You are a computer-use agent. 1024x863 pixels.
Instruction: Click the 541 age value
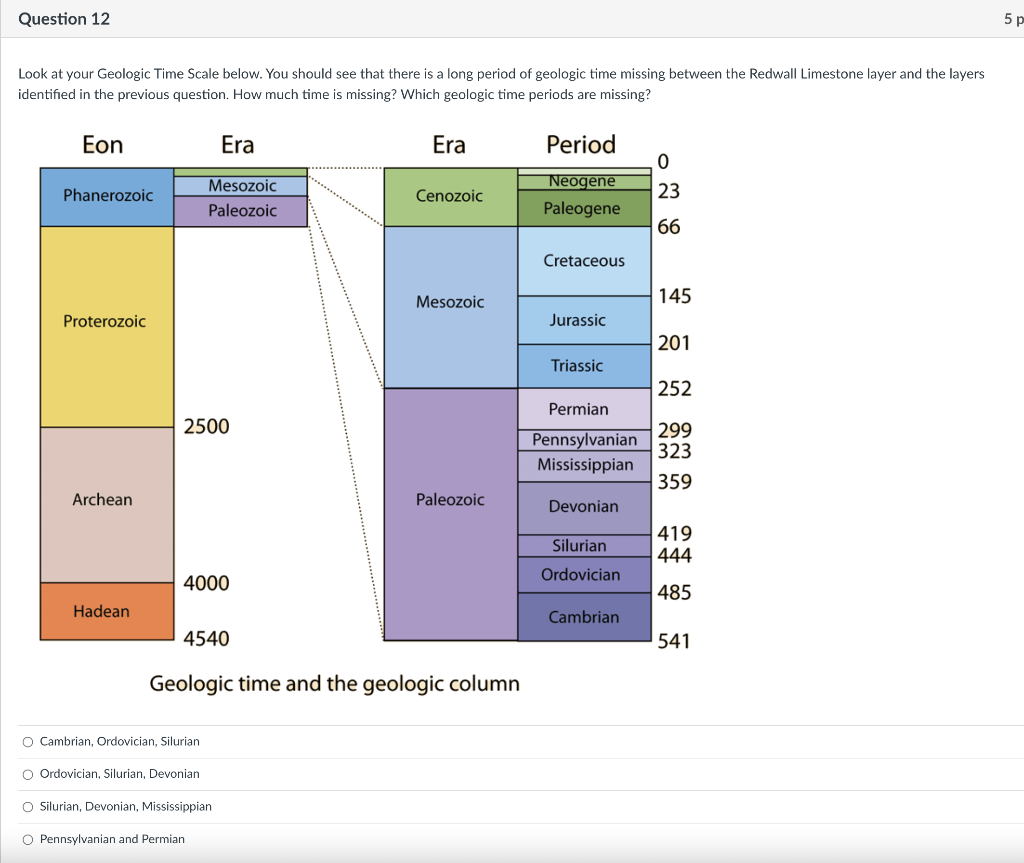674,642
